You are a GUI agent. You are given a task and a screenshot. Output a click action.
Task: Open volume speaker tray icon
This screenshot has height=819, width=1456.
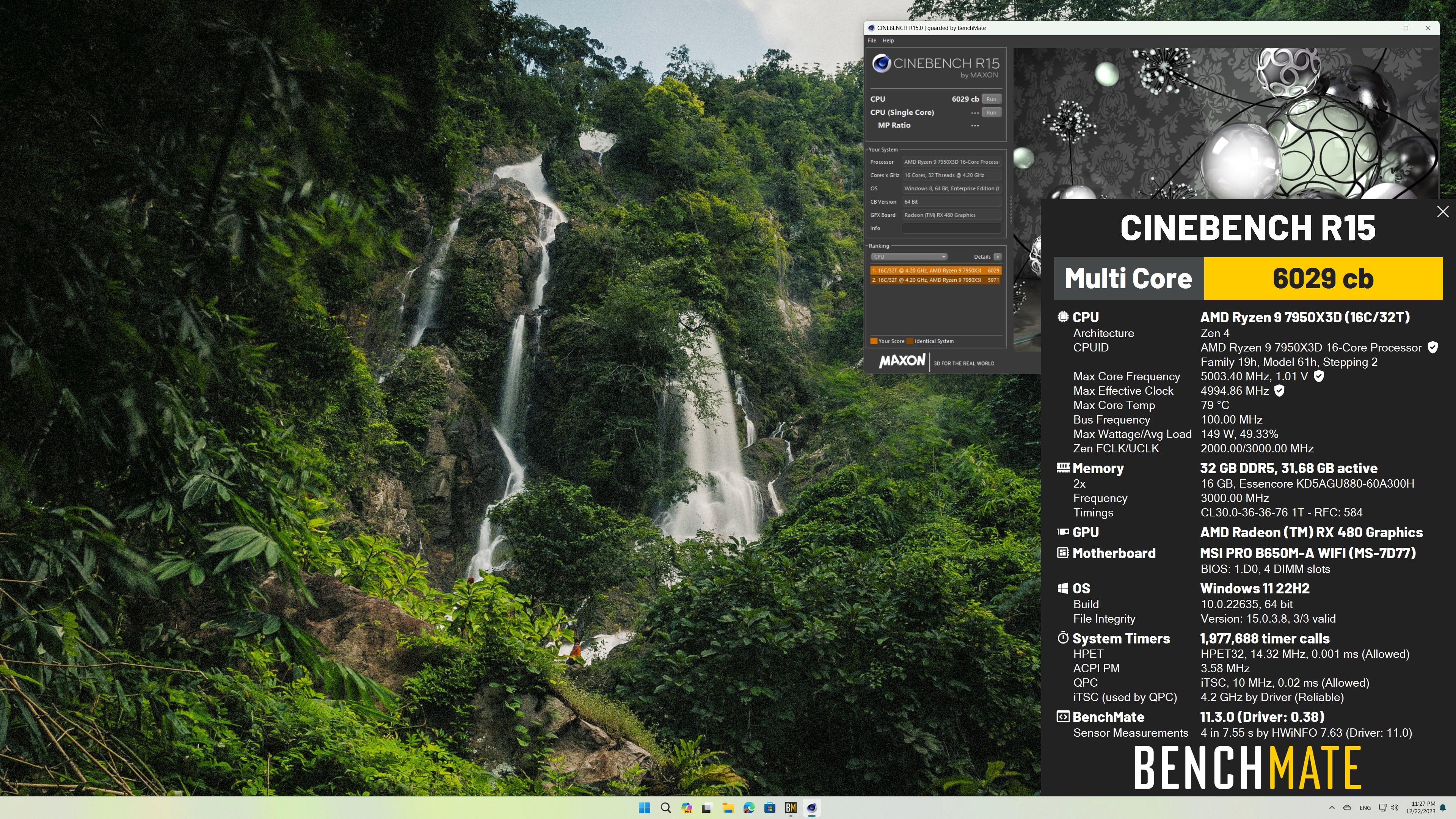[1395, 808]
